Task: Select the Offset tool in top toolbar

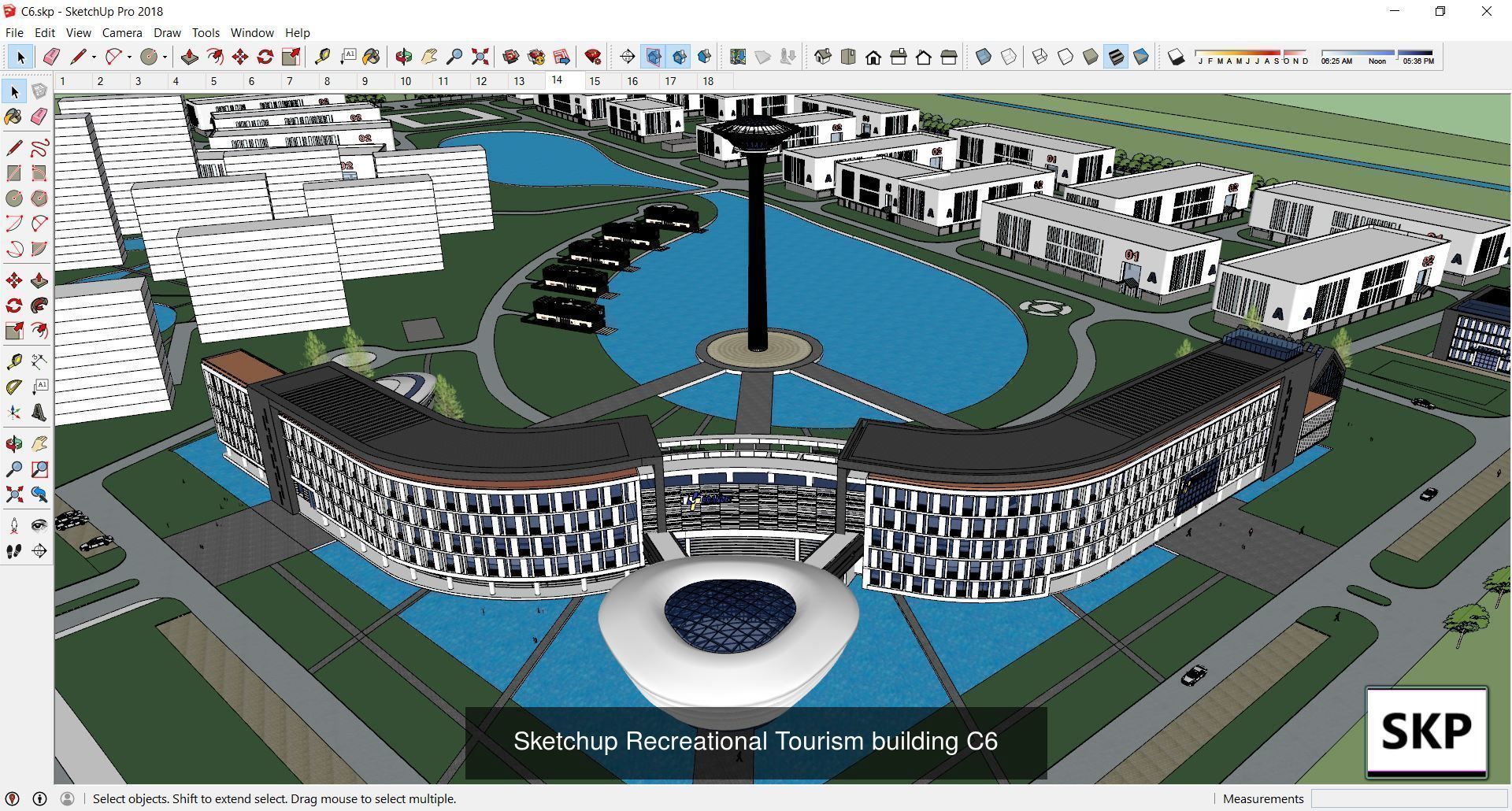Action: [x=214, y=57]
